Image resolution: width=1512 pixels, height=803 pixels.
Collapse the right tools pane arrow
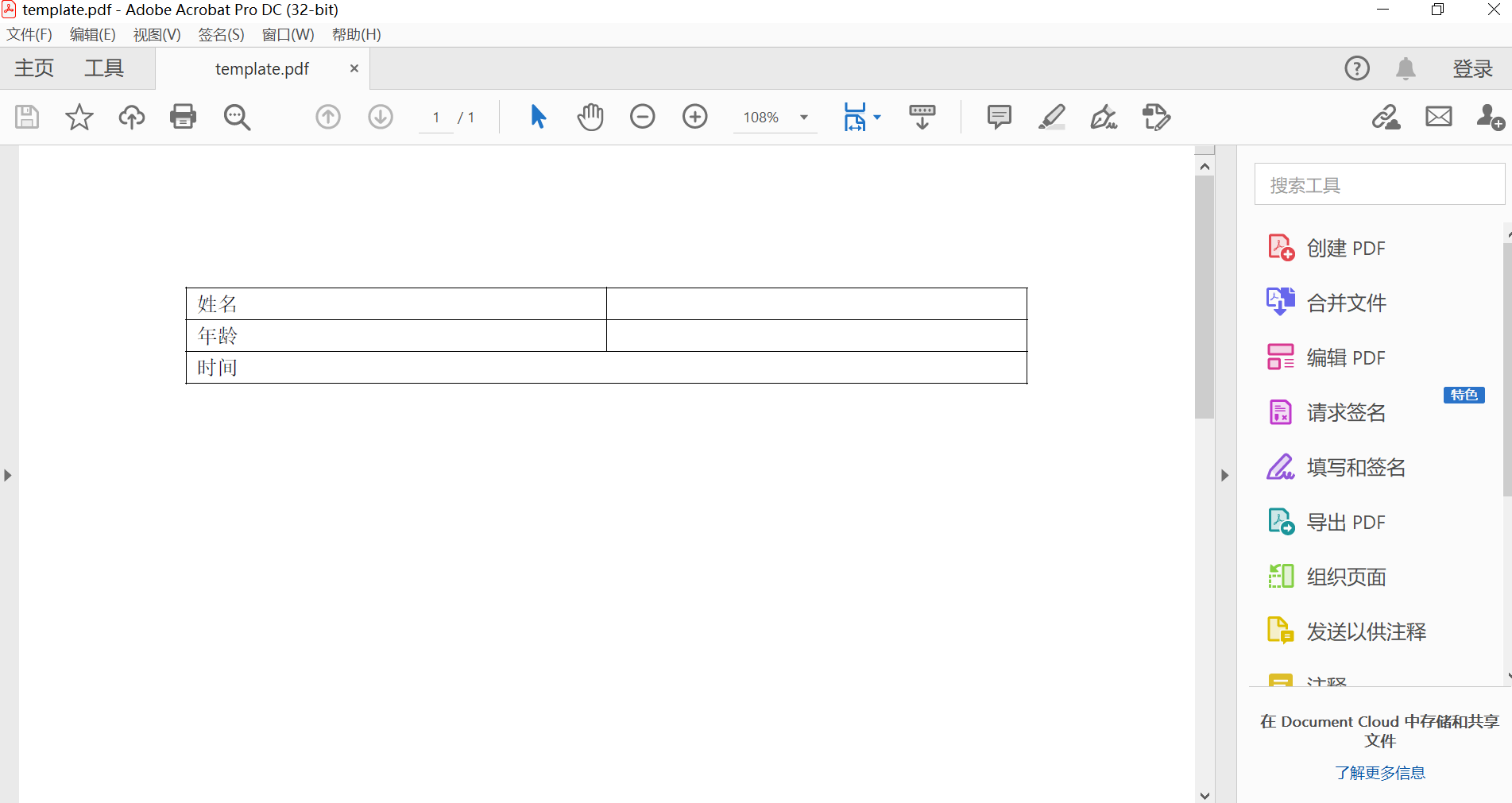[x=1225, y=475]
